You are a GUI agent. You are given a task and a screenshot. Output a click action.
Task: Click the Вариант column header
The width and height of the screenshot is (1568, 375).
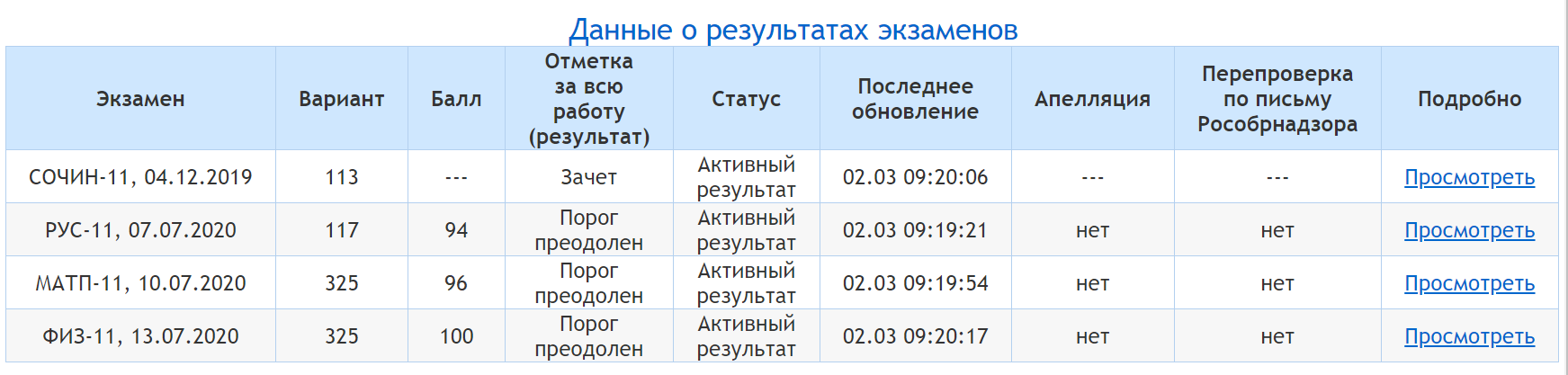click(x=342, y=99)
